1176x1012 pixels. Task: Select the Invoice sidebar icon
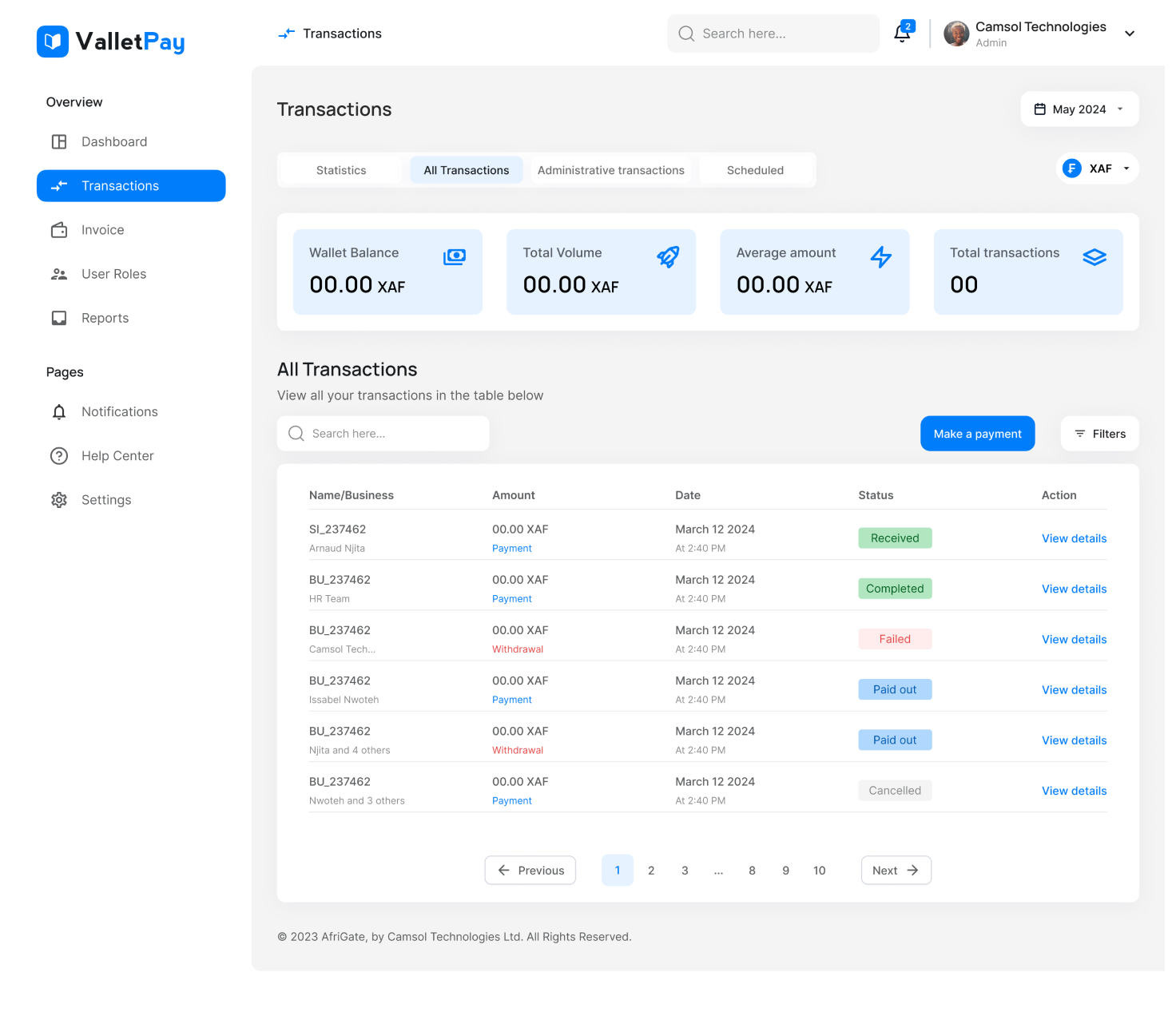coord(59,230)
